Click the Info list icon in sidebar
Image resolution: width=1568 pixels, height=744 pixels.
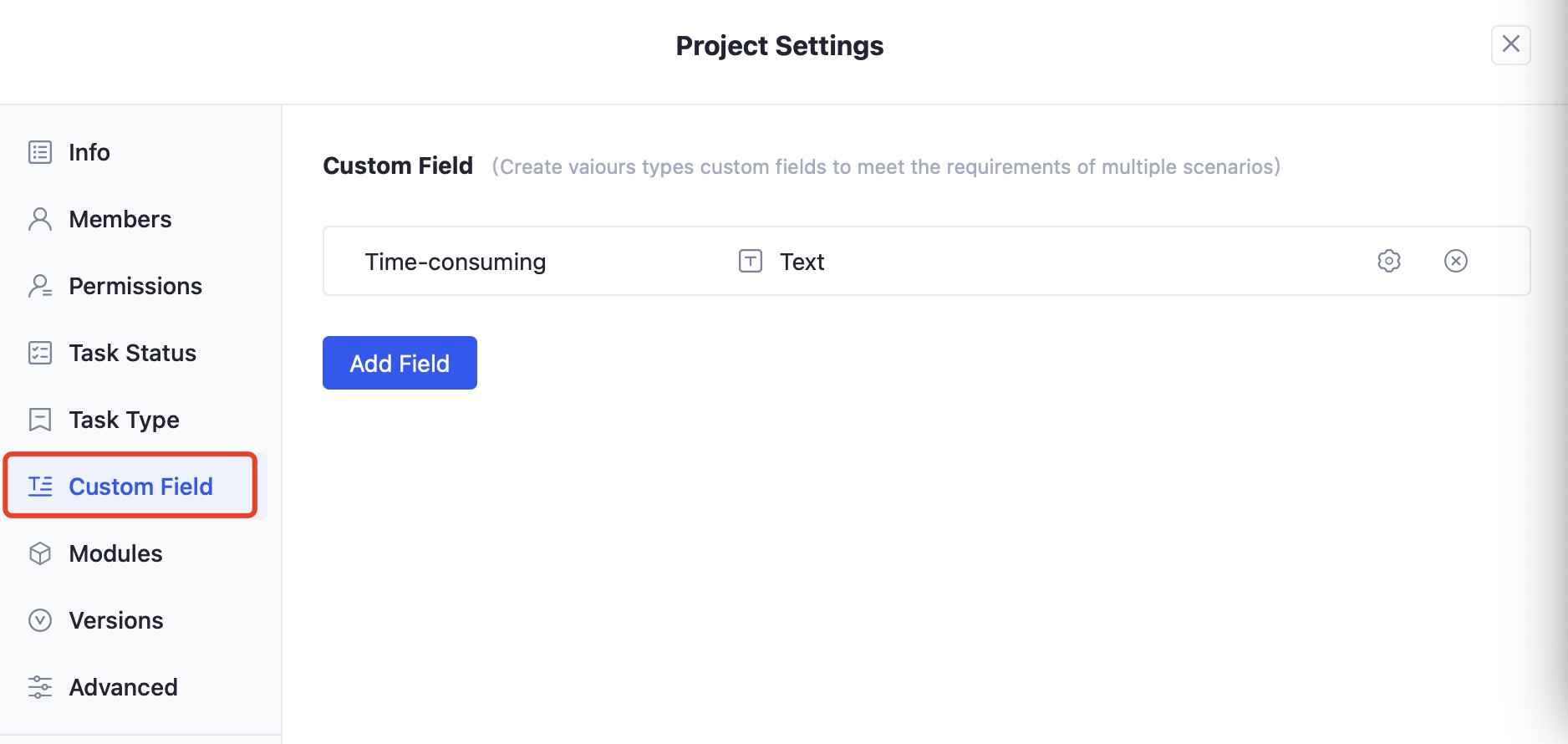coord(39,152)
